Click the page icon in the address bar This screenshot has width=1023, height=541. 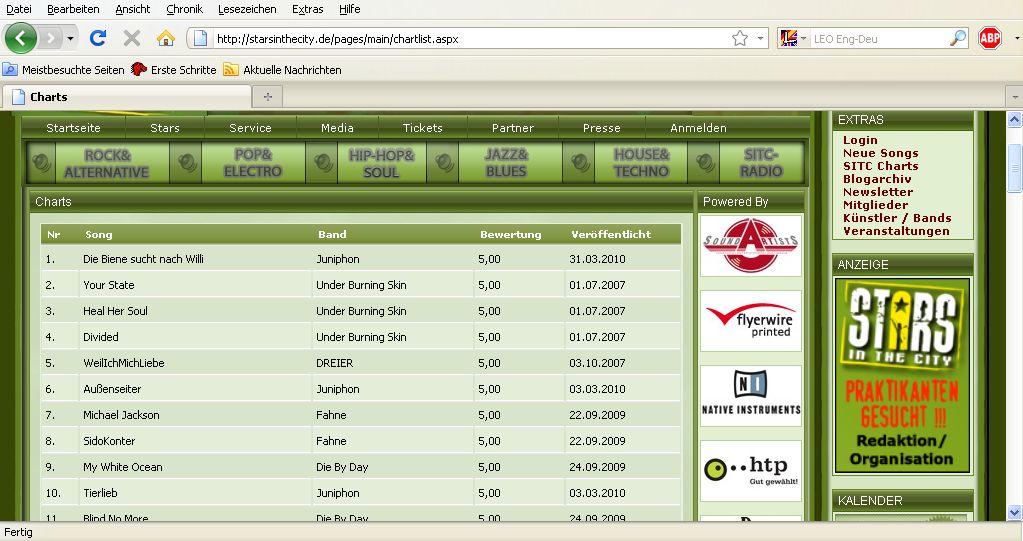coord(201,39)
